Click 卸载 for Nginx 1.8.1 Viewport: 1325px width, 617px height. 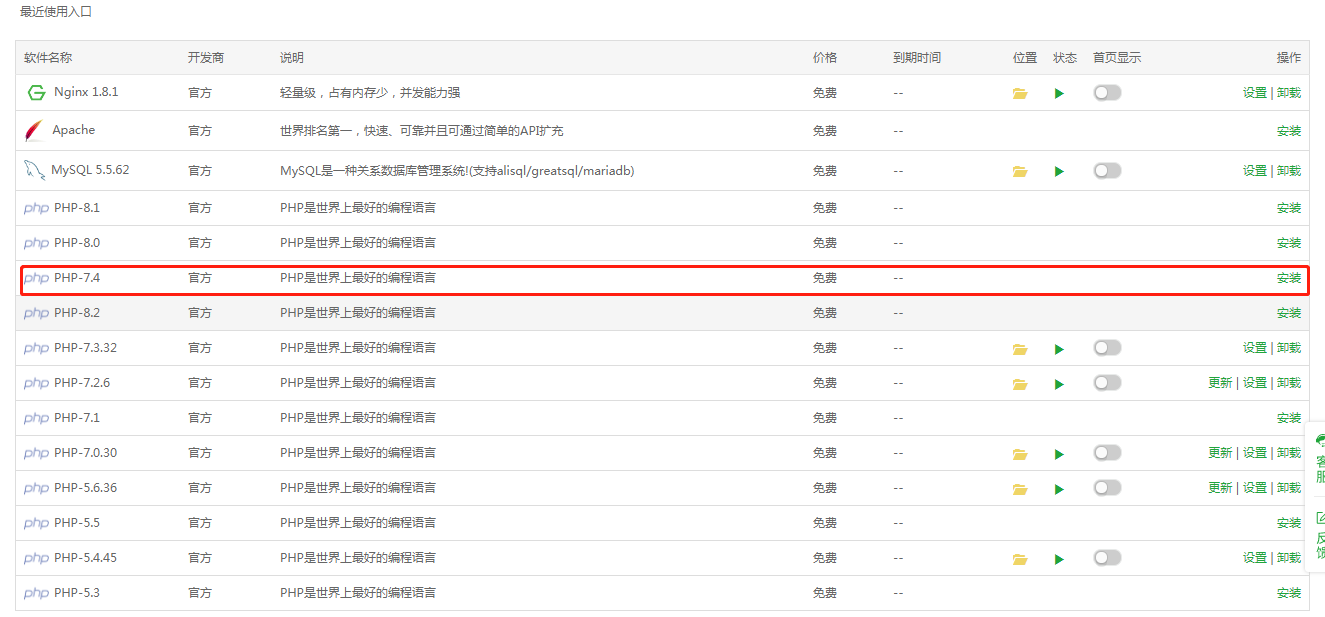coord(1289,92)
